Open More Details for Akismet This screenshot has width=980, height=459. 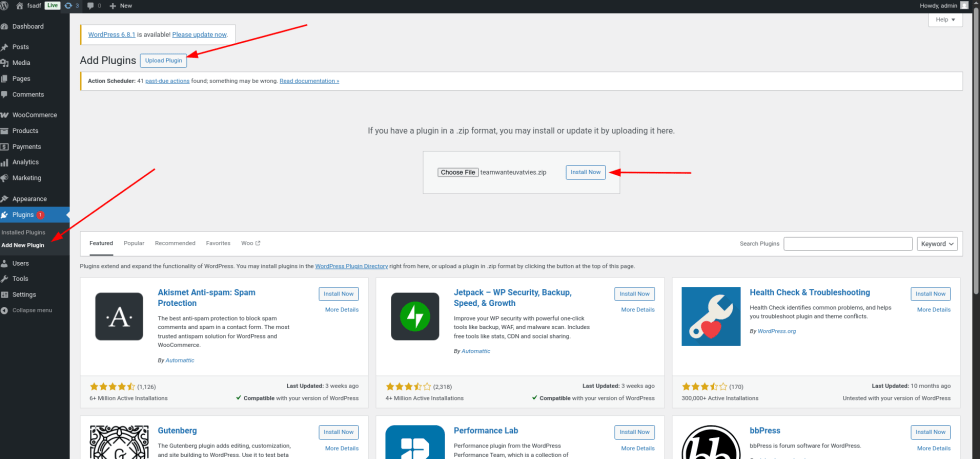click(x=342, y=310)
